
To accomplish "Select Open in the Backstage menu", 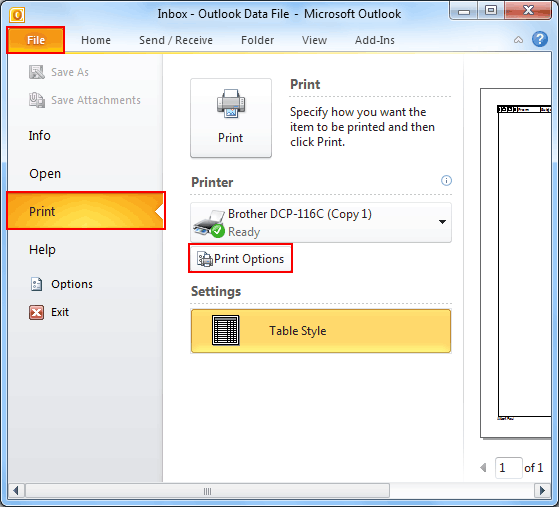I will click(x=45, y=174).
